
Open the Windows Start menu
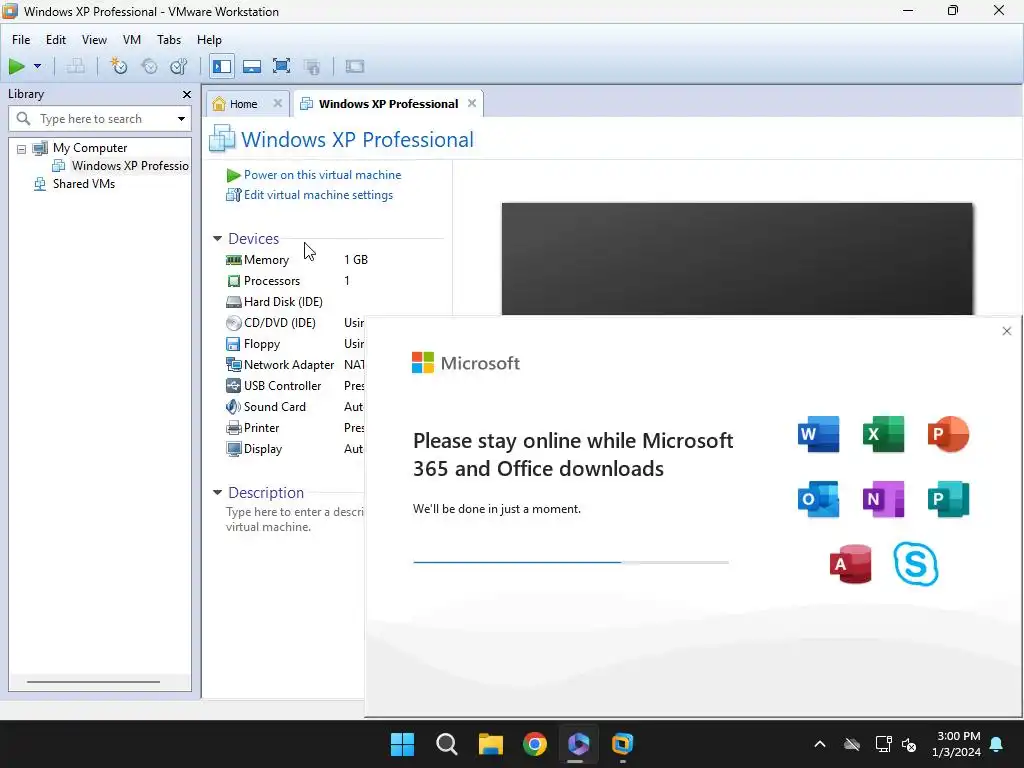coord(402,744)
